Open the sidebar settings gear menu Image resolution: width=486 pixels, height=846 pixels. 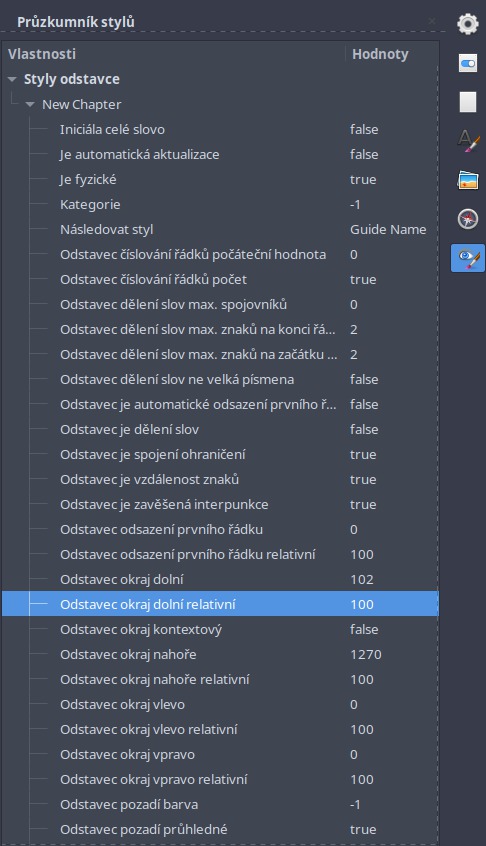[x=468, y=24]
